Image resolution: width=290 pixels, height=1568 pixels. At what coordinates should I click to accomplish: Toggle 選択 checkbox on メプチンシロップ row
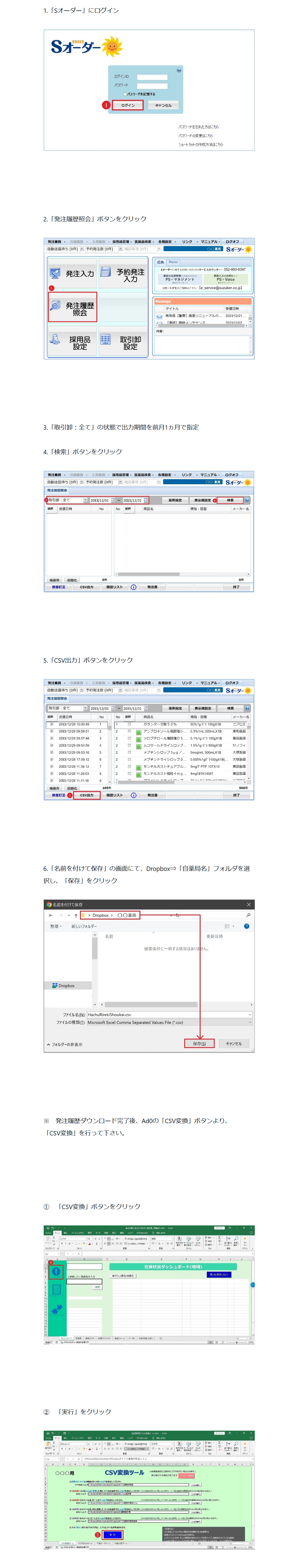[x=129, y=752]
